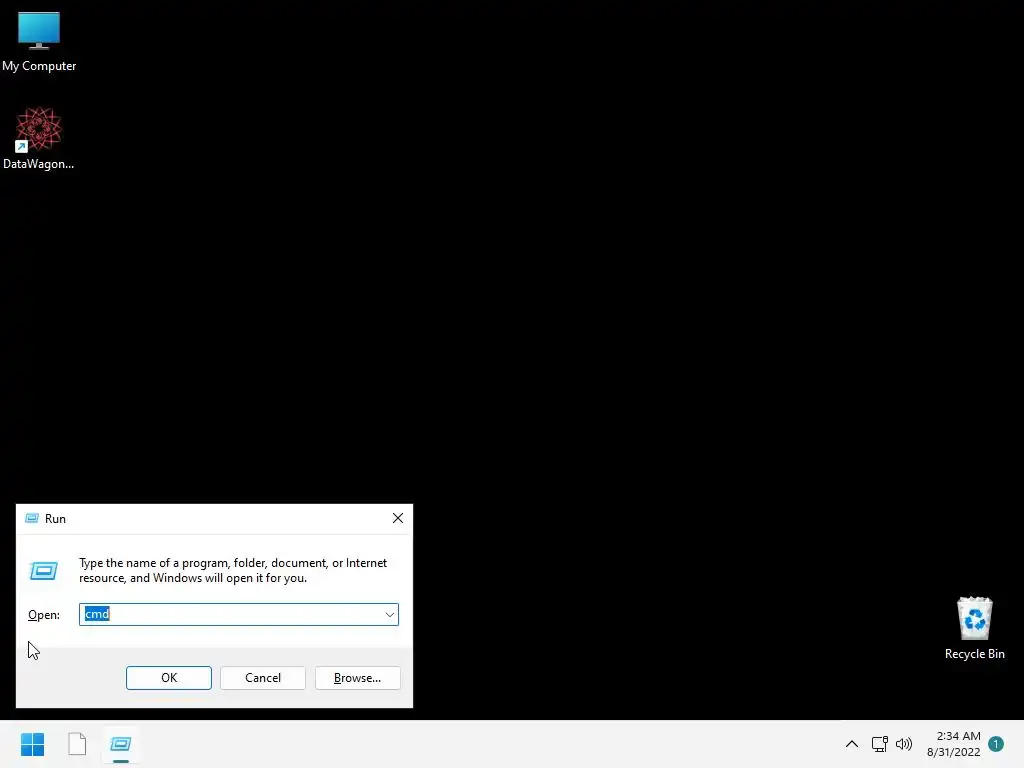1024x768 pixels.
Task: Open the clock showing 2:34 AM
Action: click(953, 744)
